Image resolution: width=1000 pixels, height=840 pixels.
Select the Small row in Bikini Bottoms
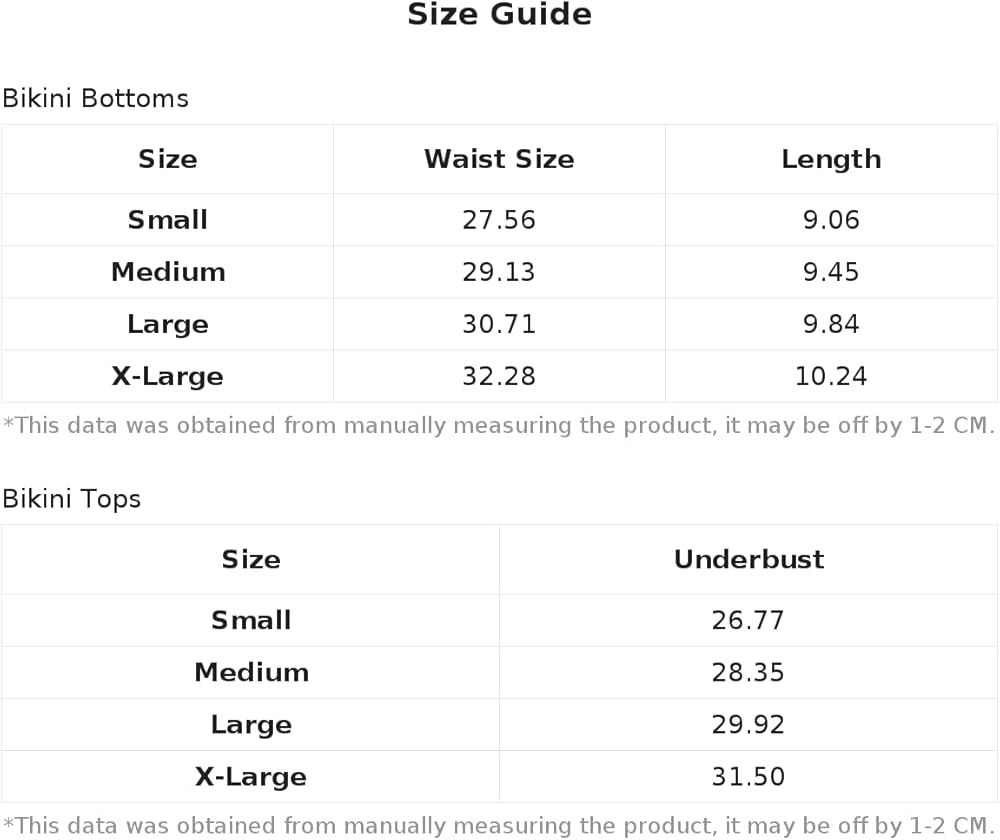tap(499, 220)
